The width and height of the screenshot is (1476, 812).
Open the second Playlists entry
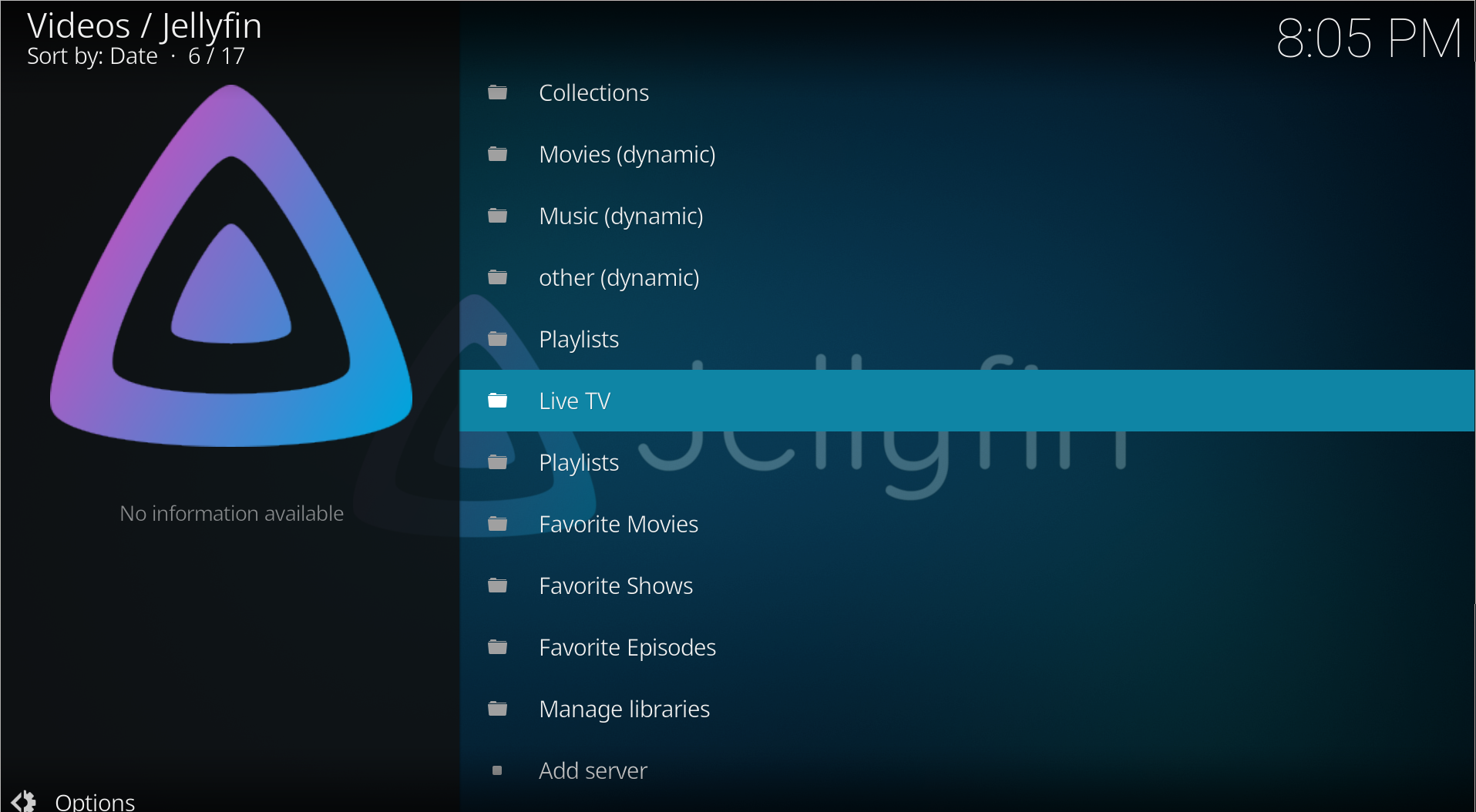tap(578, 462)
